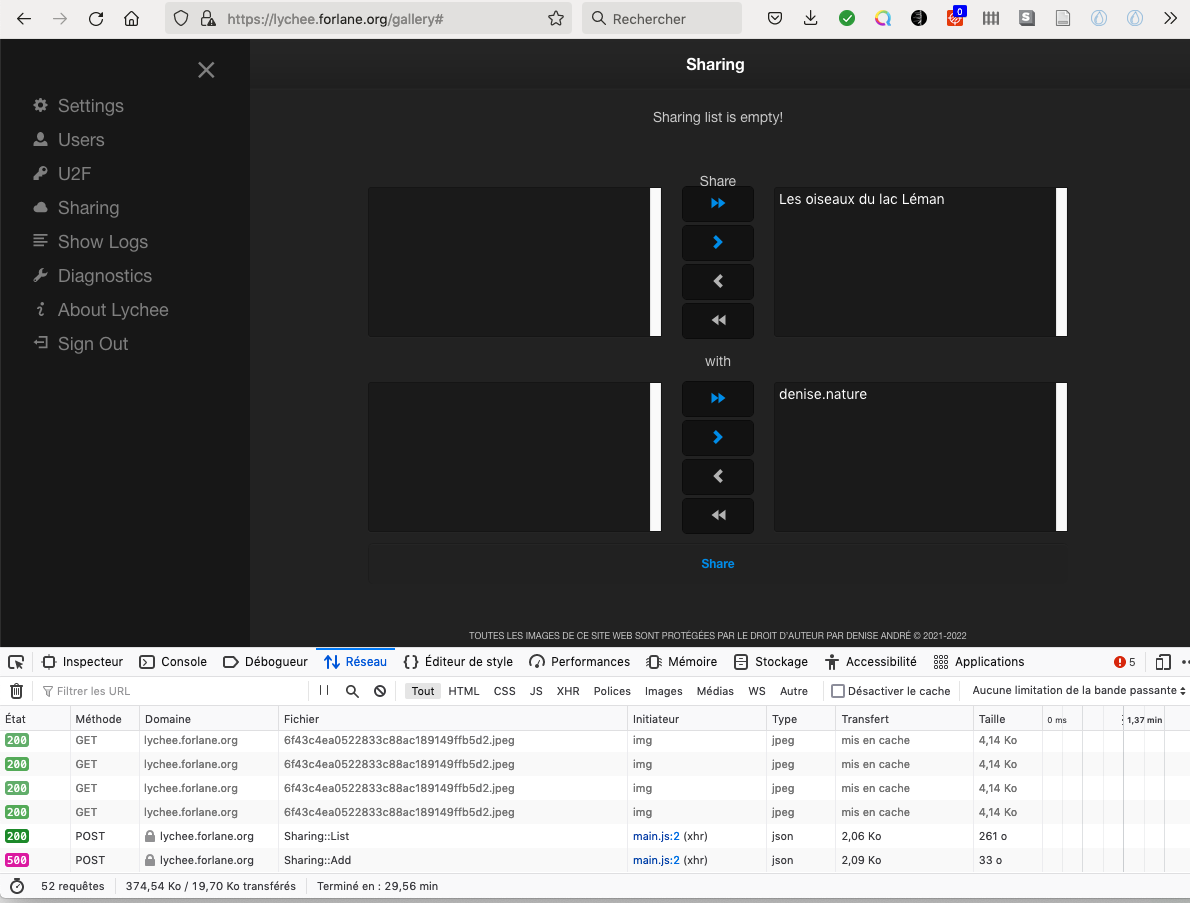The width and height of the screenshot is (1190, 903).
Task: Open Firefox downloads via arrow icon
Action: coord(810,17)
